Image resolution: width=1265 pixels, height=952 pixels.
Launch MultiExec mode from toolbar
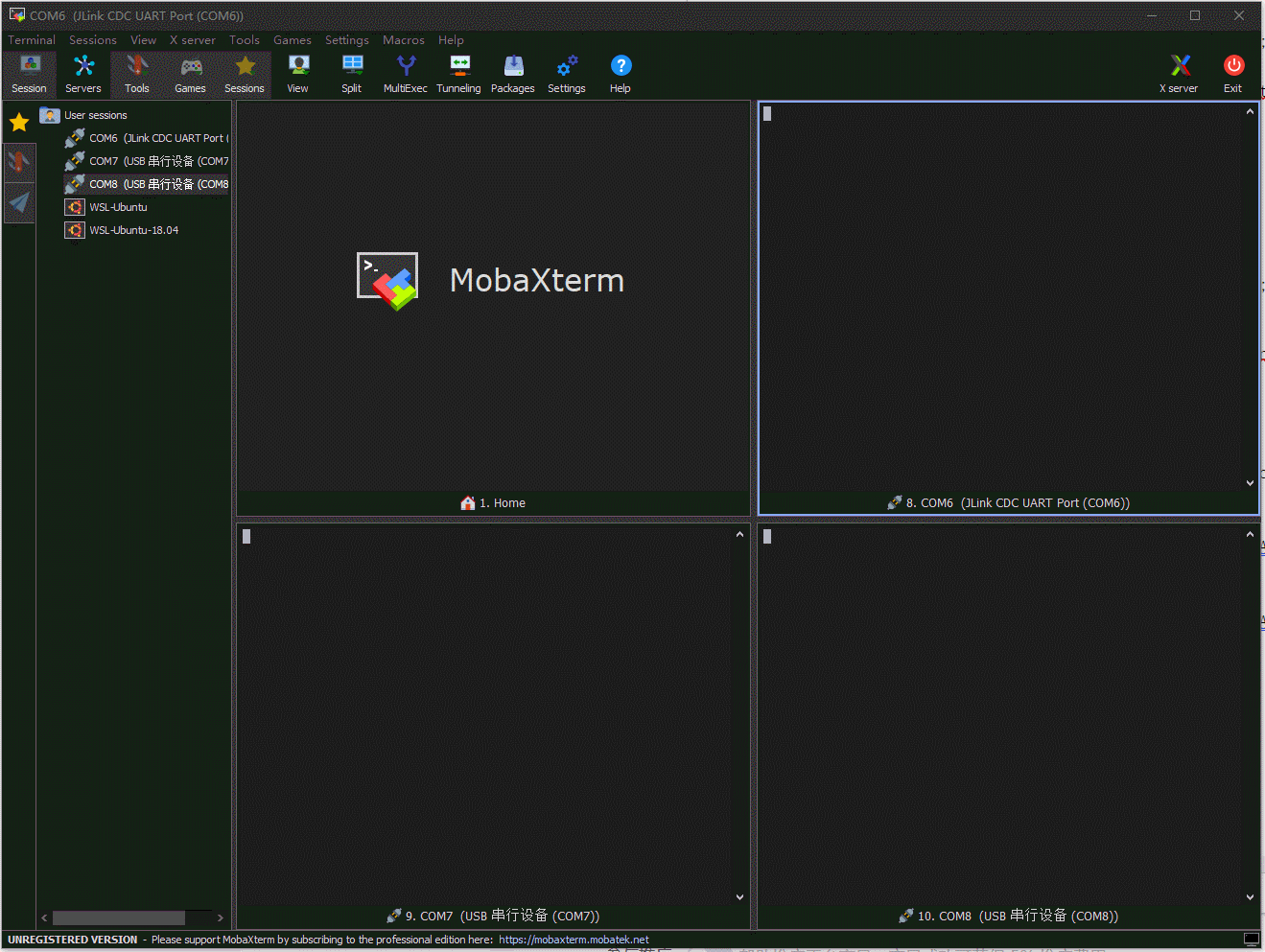point(406,75)
